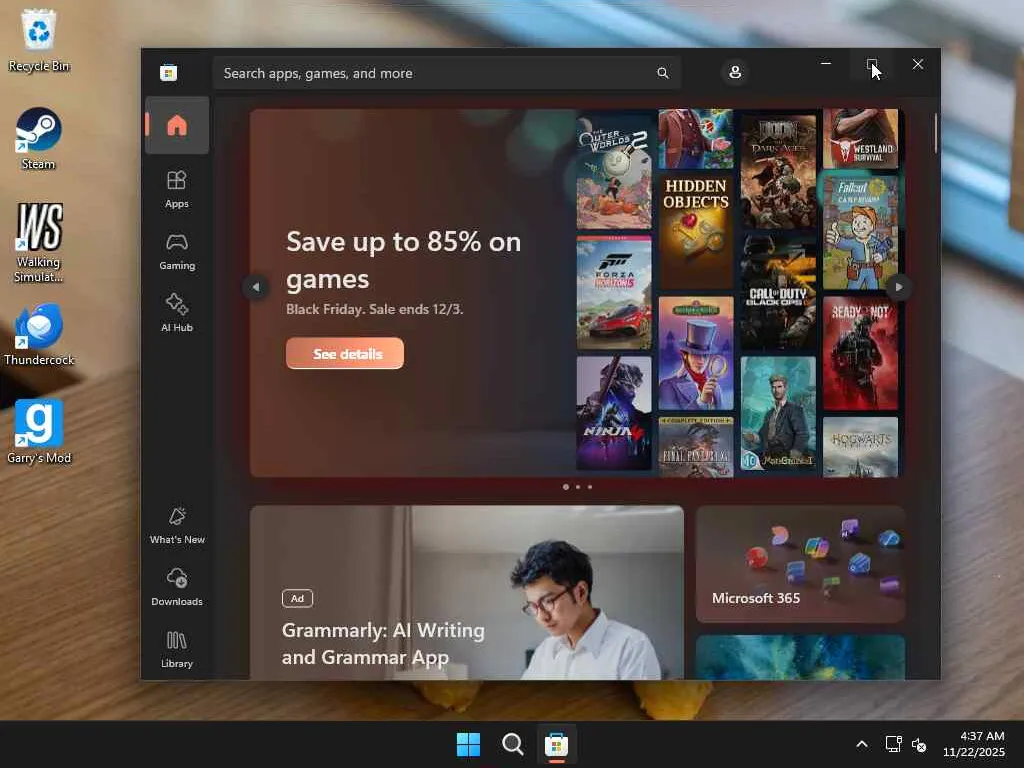The image size is (1024, 768).
Task: Open the Windows Start menu
Action: (468, 744)
